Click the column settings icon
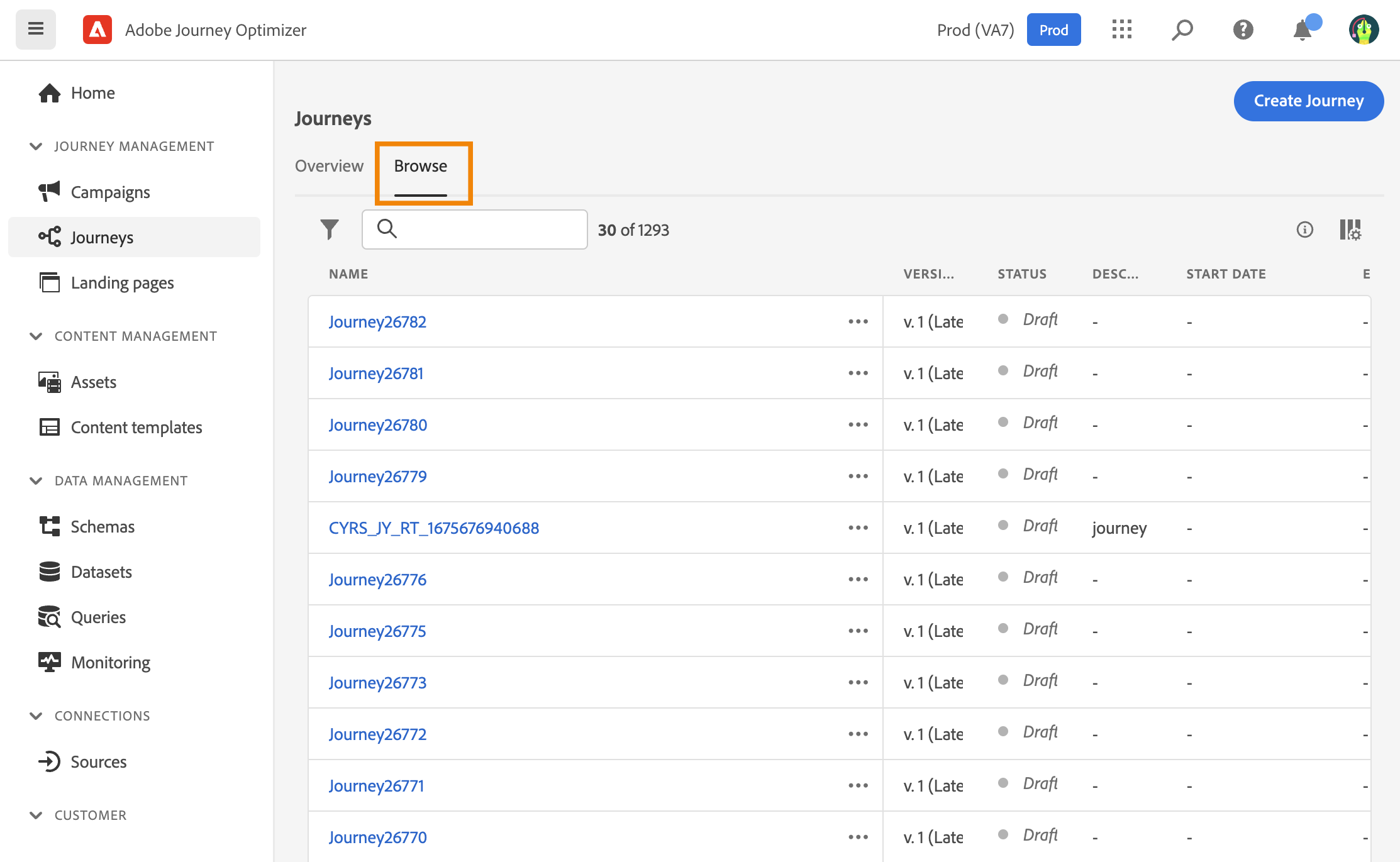 (x=1350, y=229)
